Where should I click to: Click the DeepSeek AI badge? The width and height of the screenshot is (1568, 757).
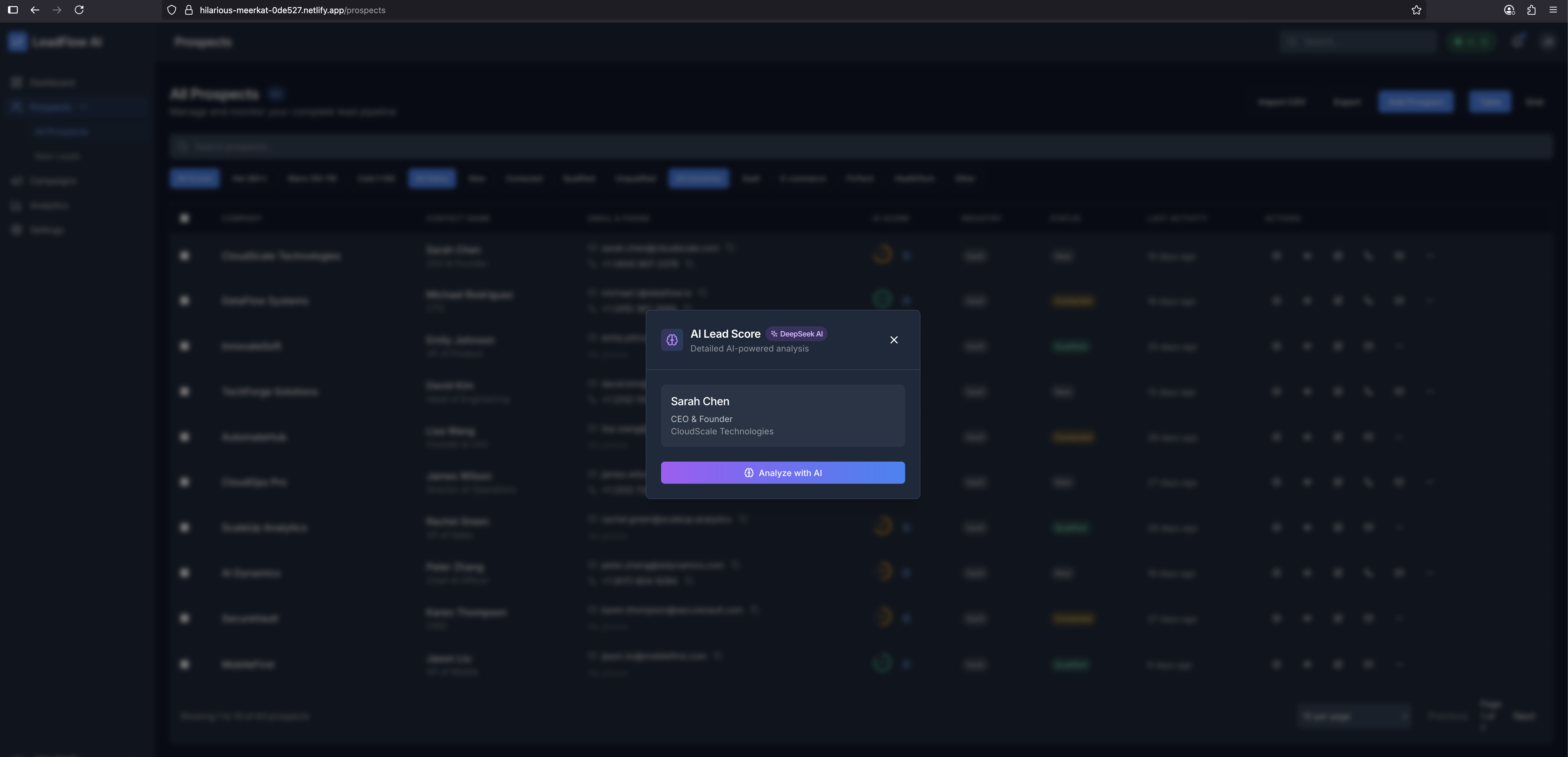click(796, 334)
